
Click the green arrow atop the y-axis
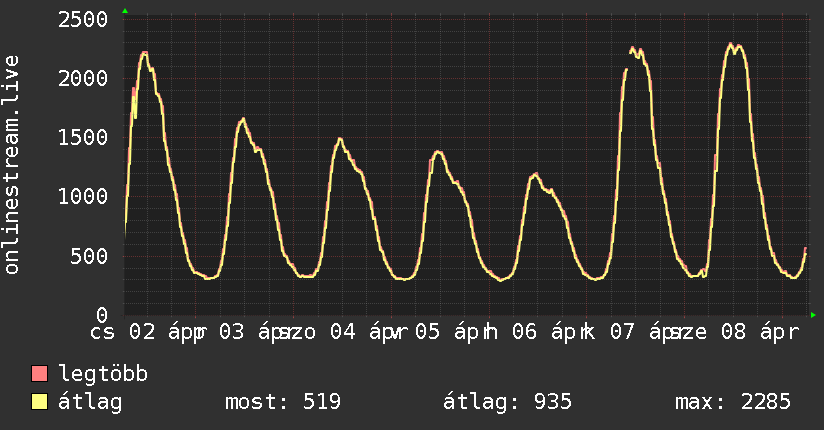pyautogui.click(x=125, y=11)
